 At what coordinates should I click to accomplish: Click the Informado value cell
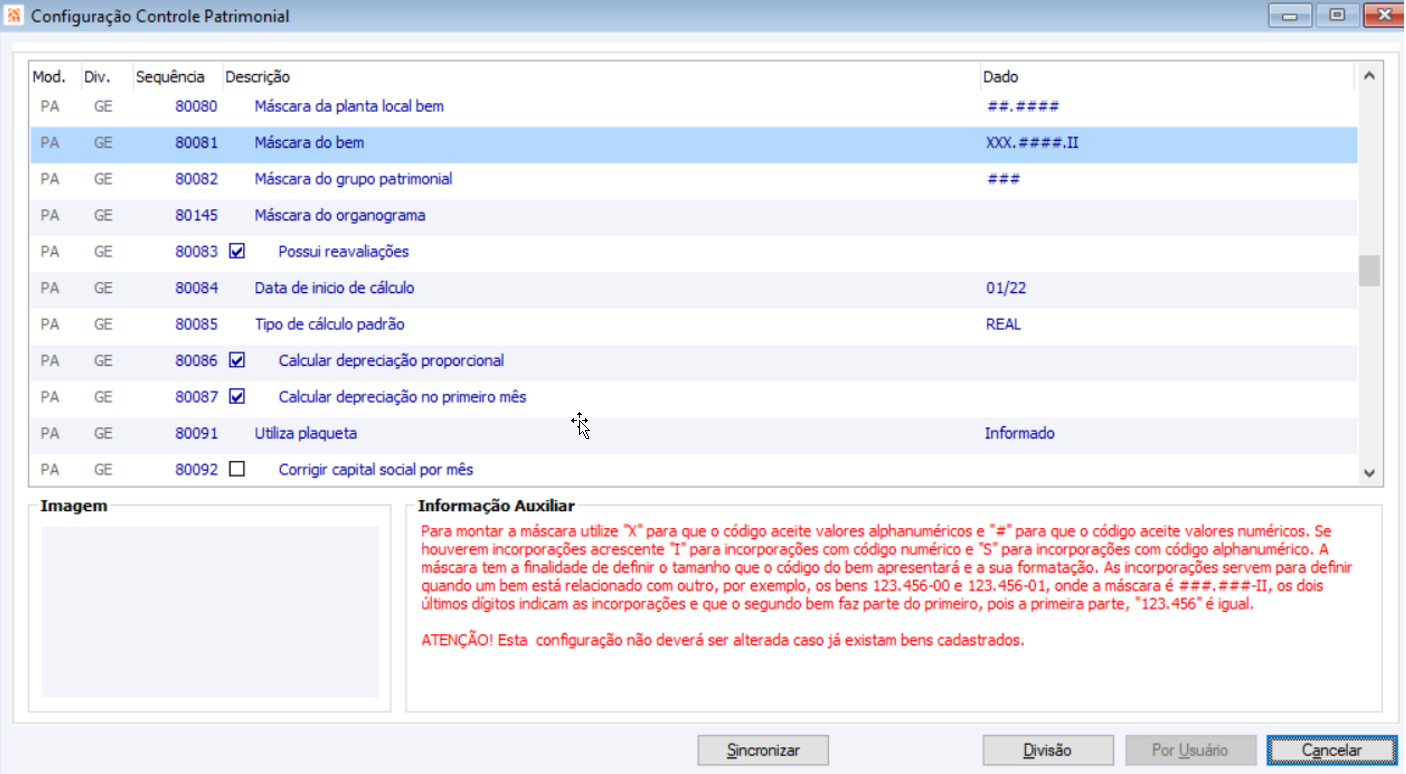point(1019,433)
